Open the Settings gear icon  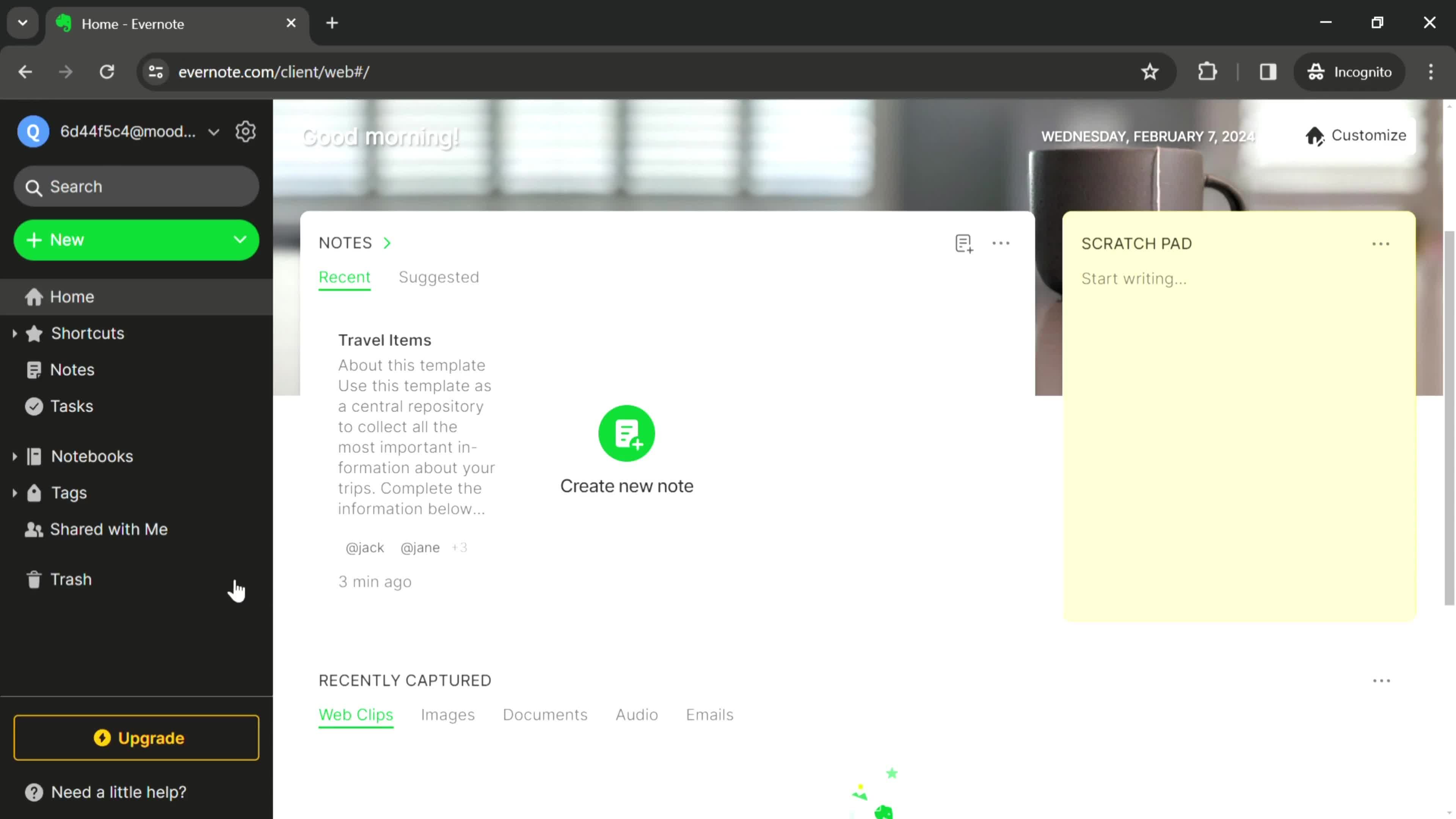(246, 131)
